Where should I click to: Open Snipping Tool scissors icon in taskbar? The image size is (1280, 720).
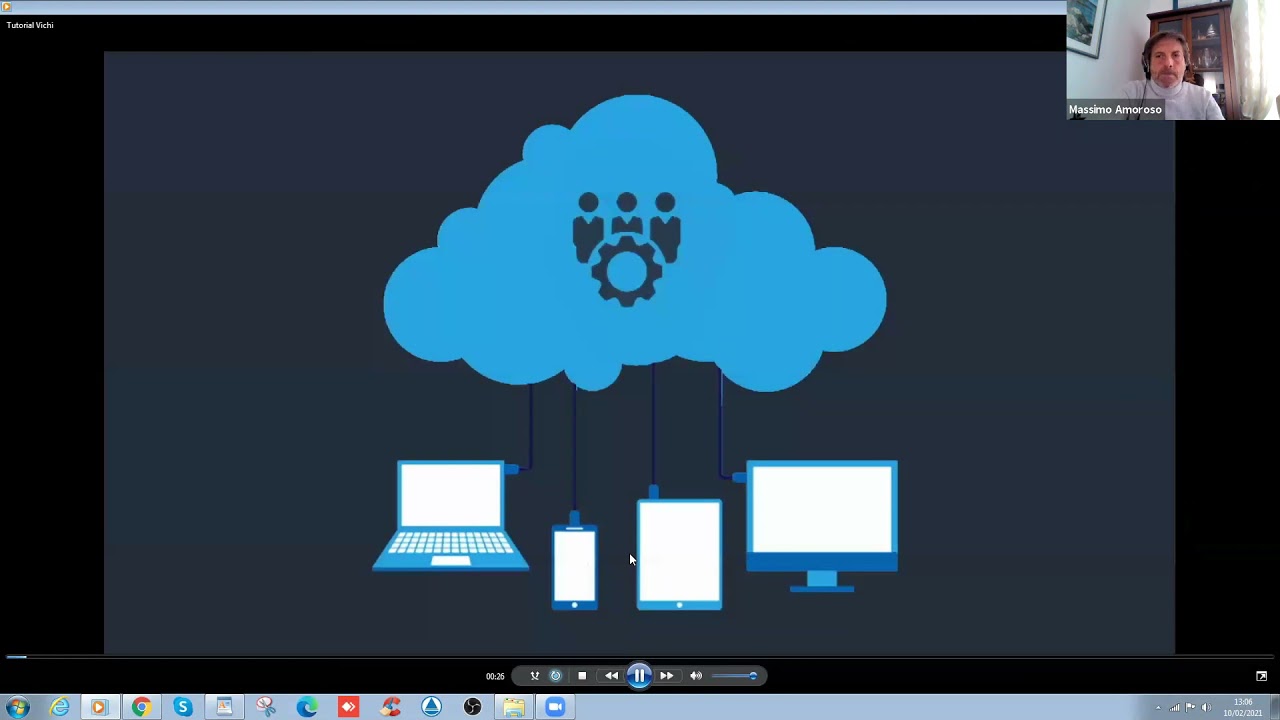[265, 707]
